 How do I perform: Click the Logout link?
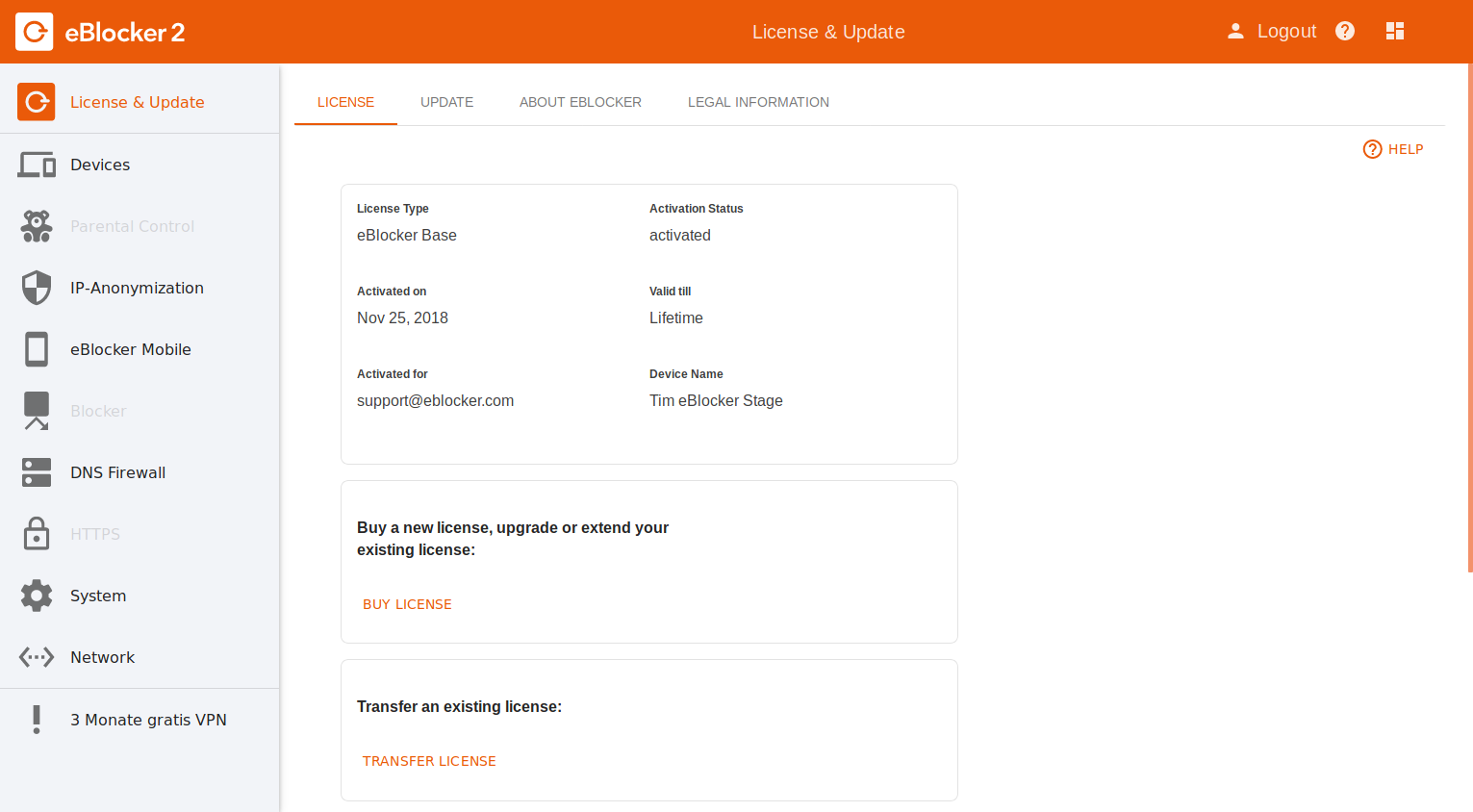pos(1286,31)
